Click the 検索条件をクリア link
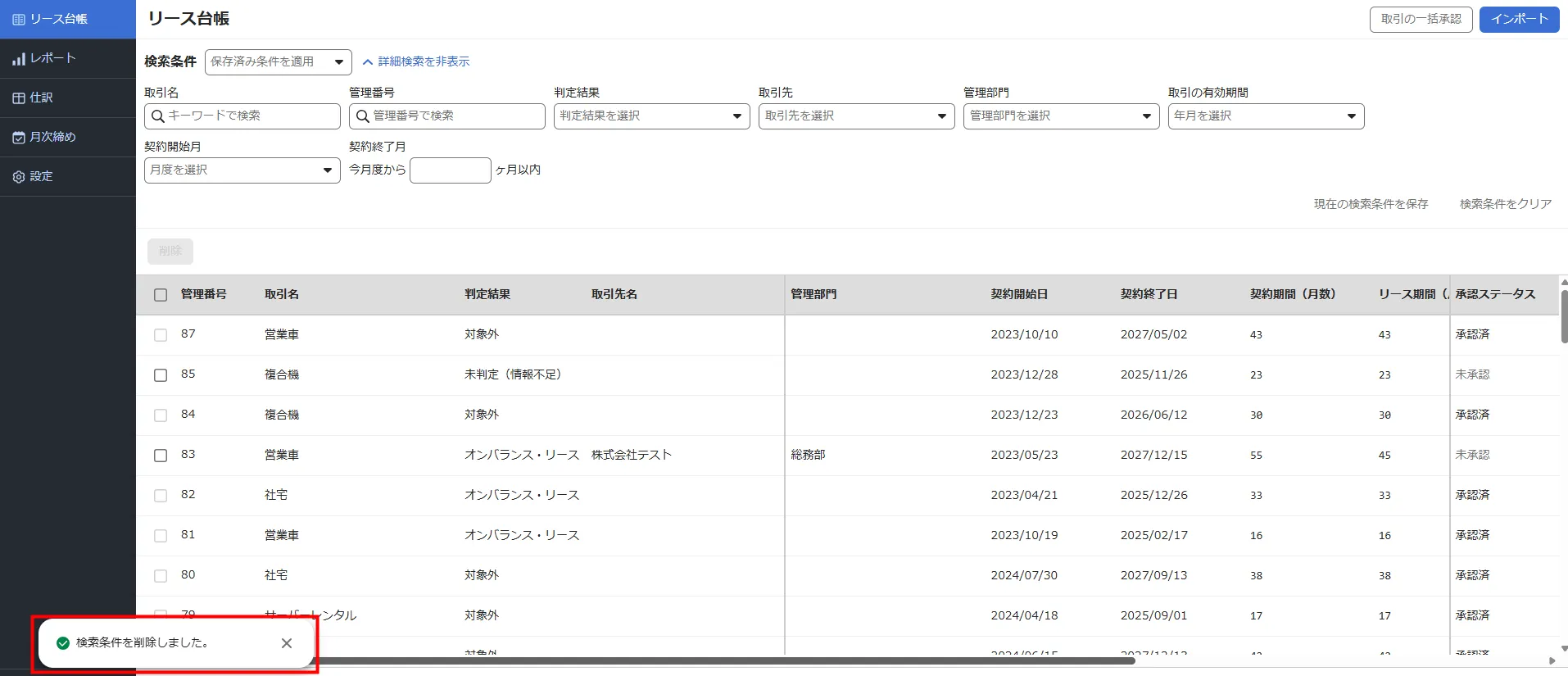 pos(1505,204)
